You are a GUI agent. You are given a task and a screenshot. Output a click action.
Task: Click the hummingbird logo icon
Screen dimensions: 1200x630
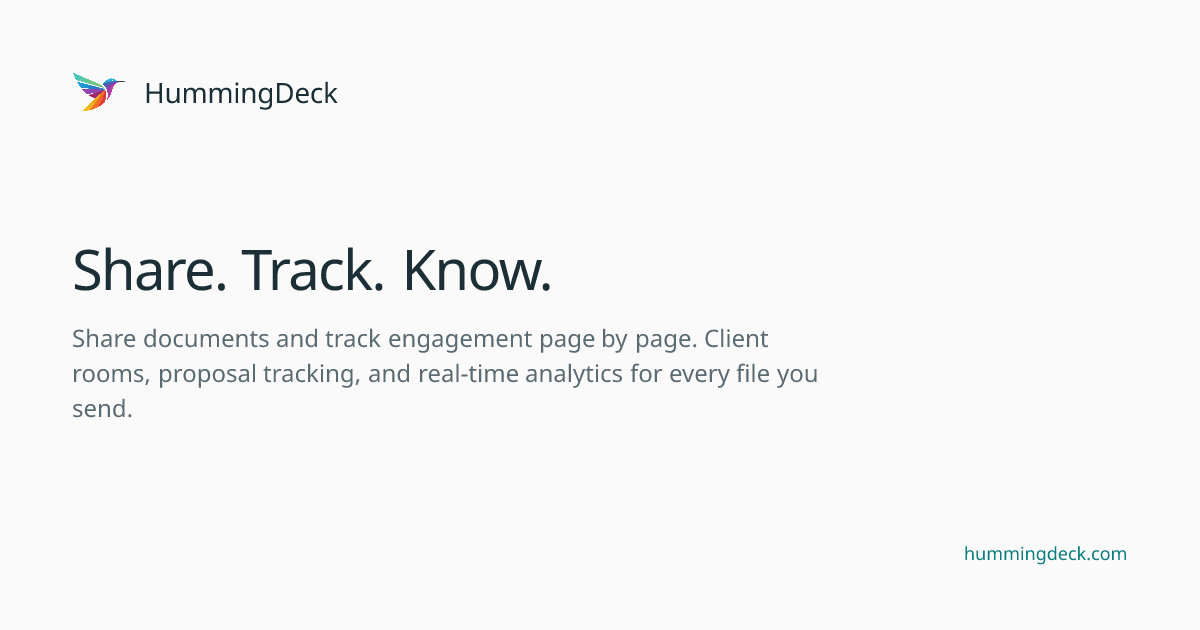tap(98, 92)
